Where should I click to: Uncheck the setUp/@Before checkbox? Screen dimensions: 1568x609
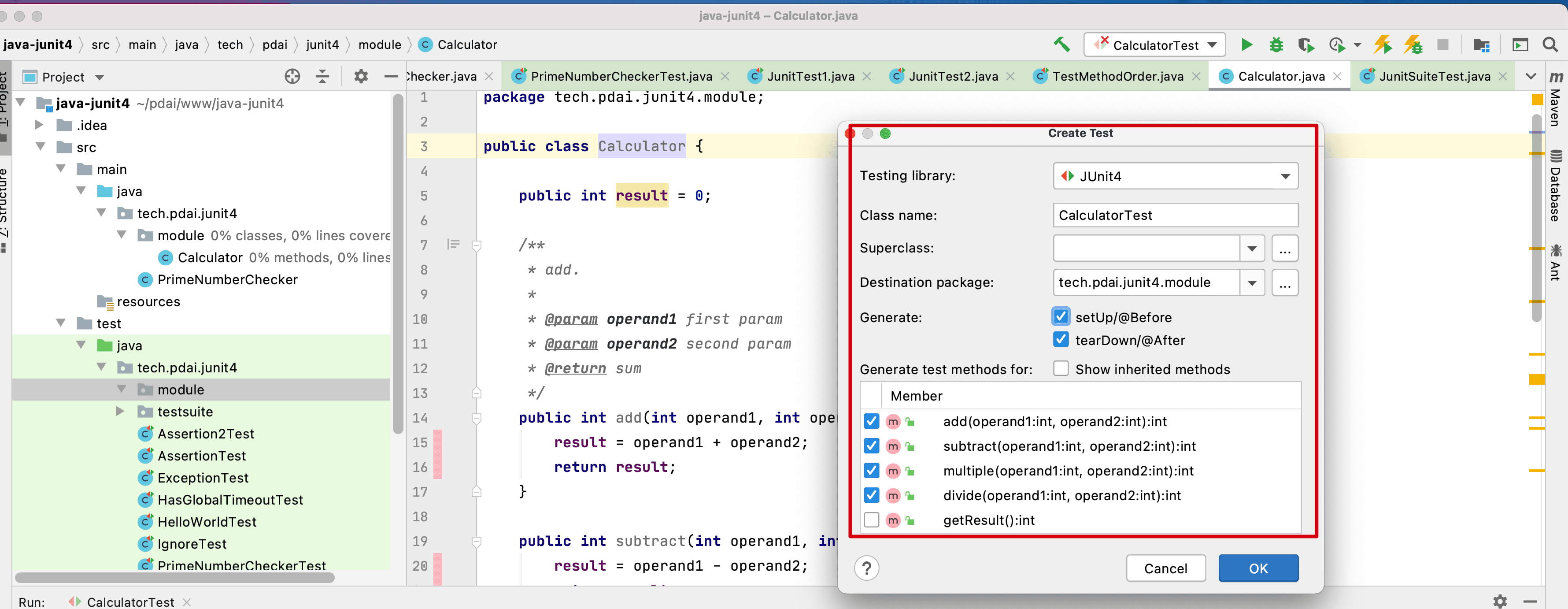point(1060,317)
